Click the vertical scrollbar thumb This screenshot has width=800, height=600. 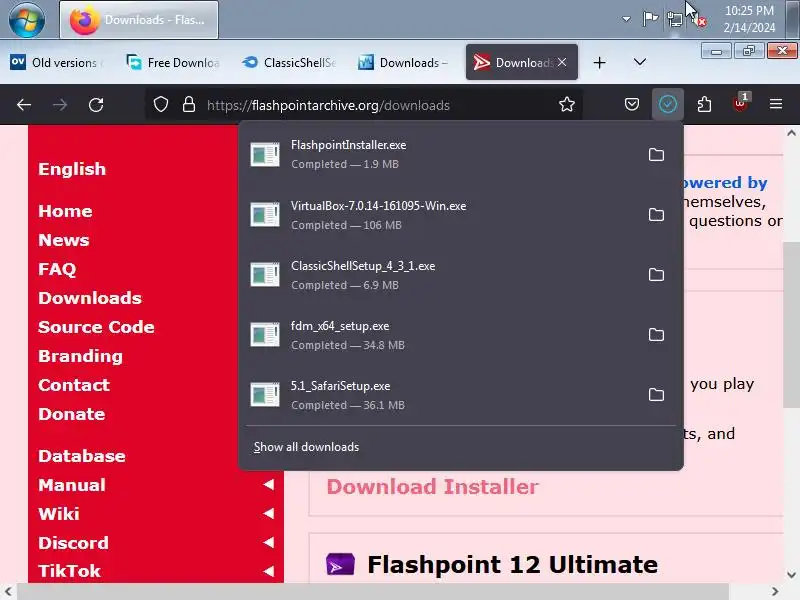(x=791, y=326)
